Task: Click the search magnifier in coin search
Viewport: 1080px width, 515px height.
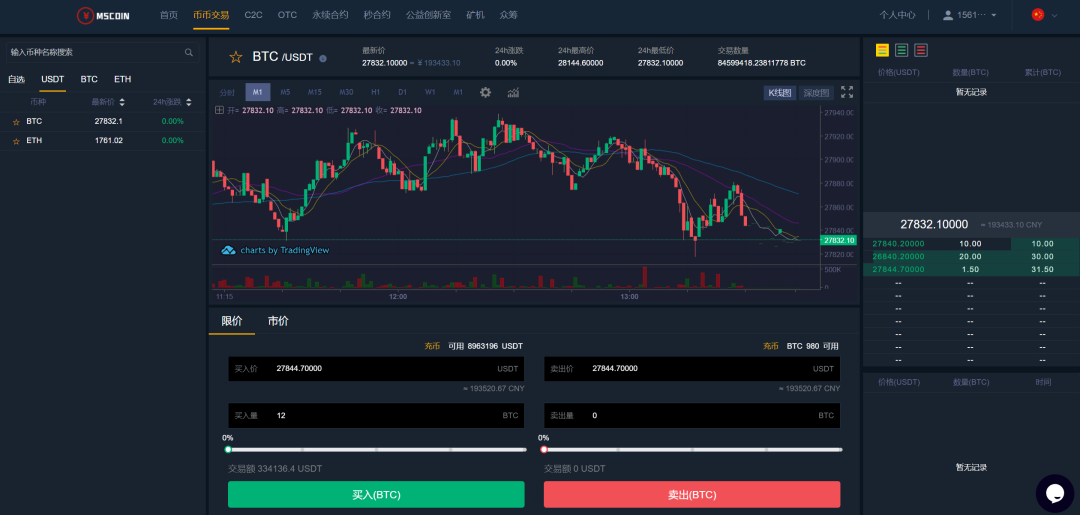Action: 189,52
